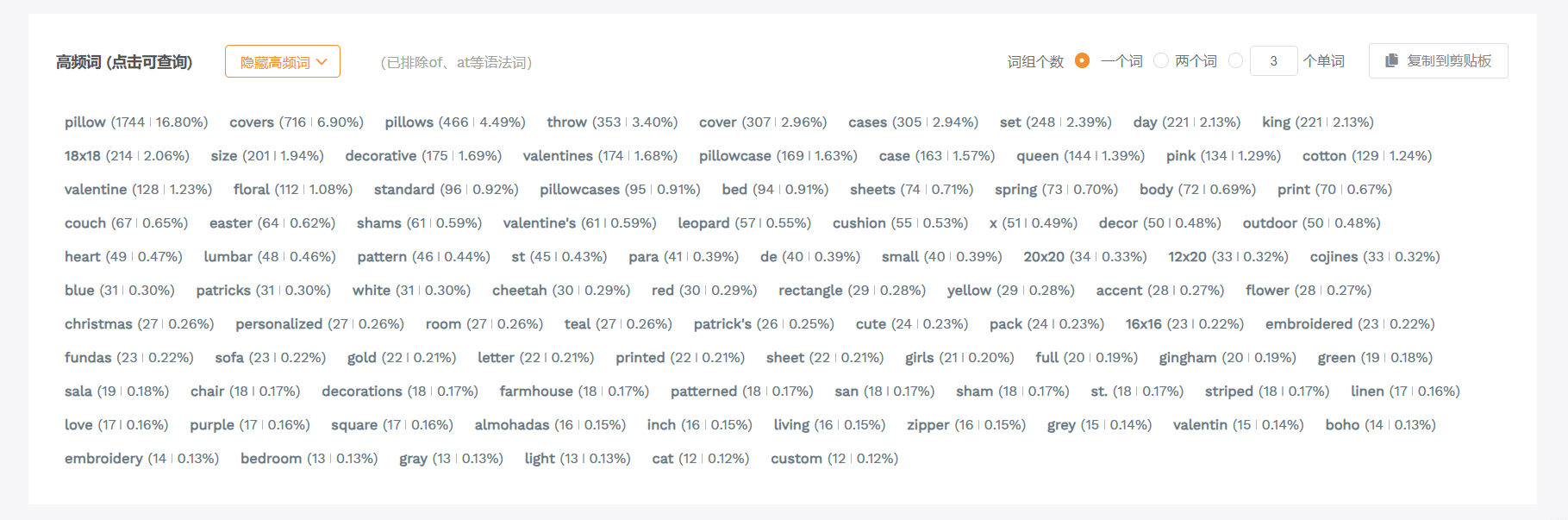
Task: Open the 隐藏高频词 dropdown
Action: coord(282,62)
